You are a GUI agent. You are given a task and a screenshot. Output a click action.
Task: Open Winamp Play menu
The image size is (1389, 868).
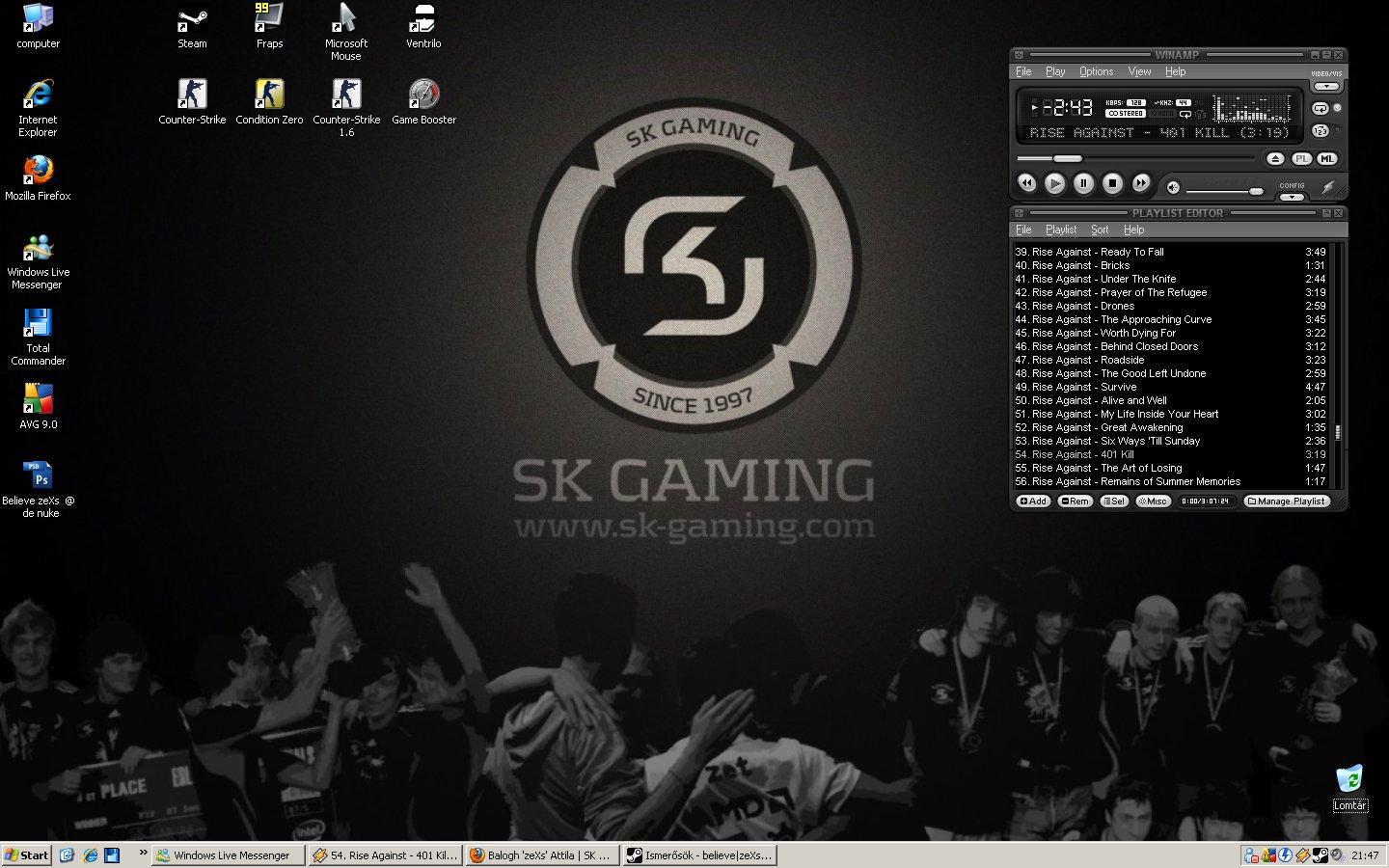(x=1055, y=71)
